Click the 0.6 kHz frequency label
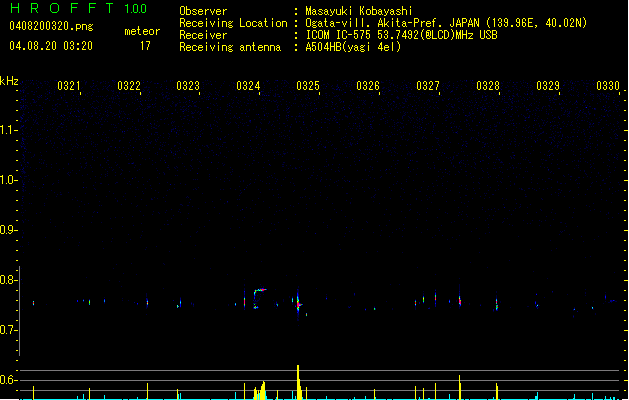Image resolution: width=629 pixels, height=400 pixels. tap(8, 380)
